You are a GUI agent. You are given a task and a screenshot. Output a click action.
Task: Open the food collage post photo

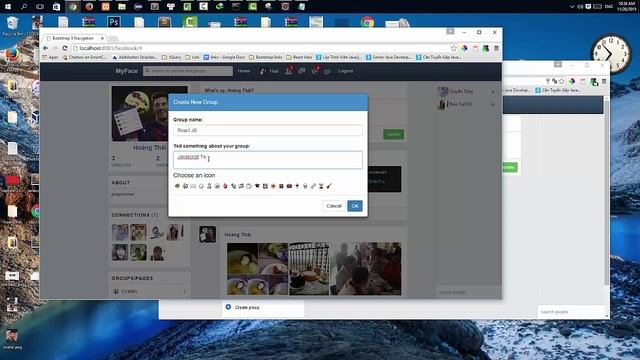(258, 269)
